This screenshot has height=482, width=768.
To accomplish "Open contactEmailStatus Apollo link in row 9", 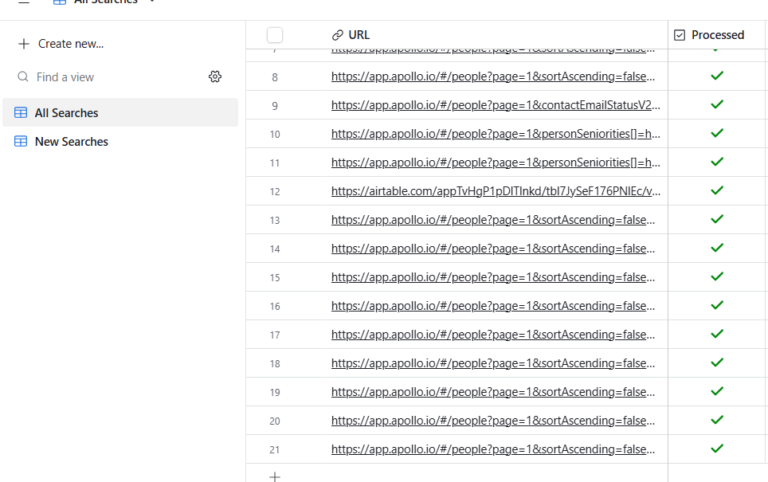I will click(495, 105).
